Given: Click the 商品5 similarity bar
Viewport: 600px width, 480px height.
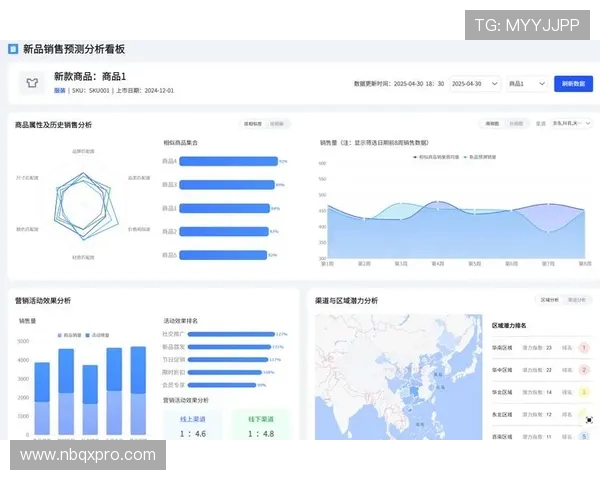Looking at the screenshot, I should pyautogui.click(x=223, y=255).
